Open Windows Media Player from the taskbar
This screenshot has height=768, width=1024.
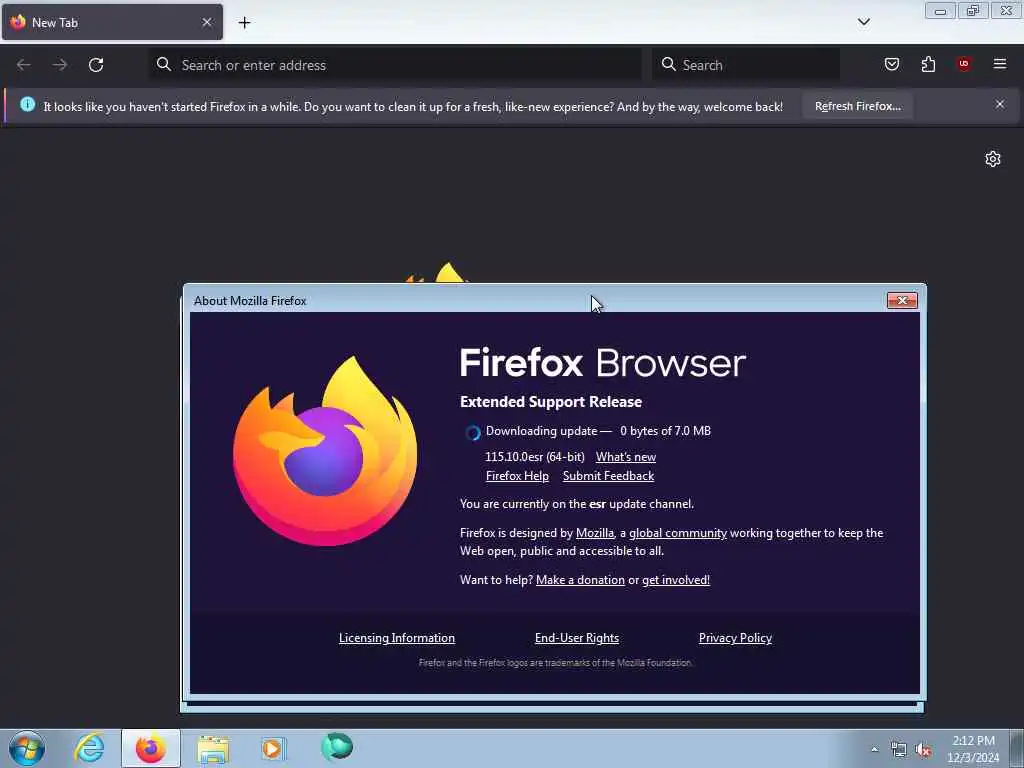click(x=273, y=748)
